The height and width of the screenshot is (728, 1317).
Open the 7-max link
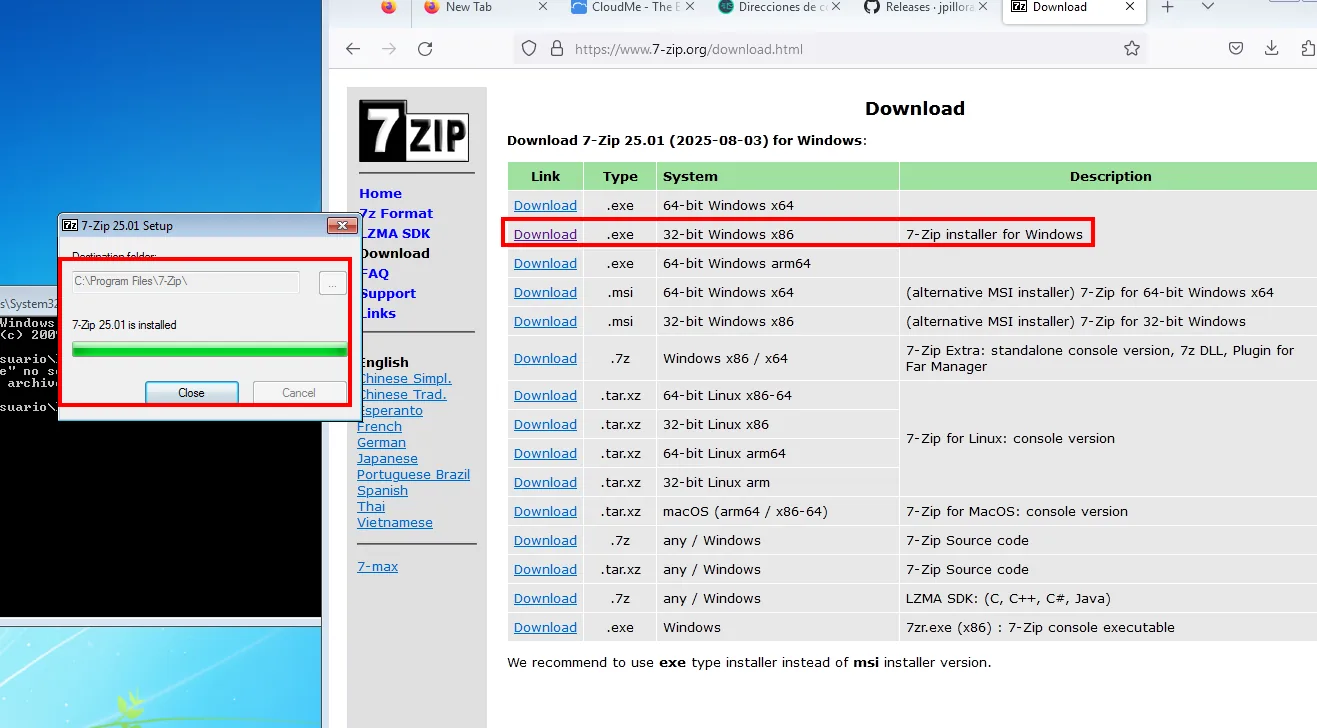tap(377, 566)
